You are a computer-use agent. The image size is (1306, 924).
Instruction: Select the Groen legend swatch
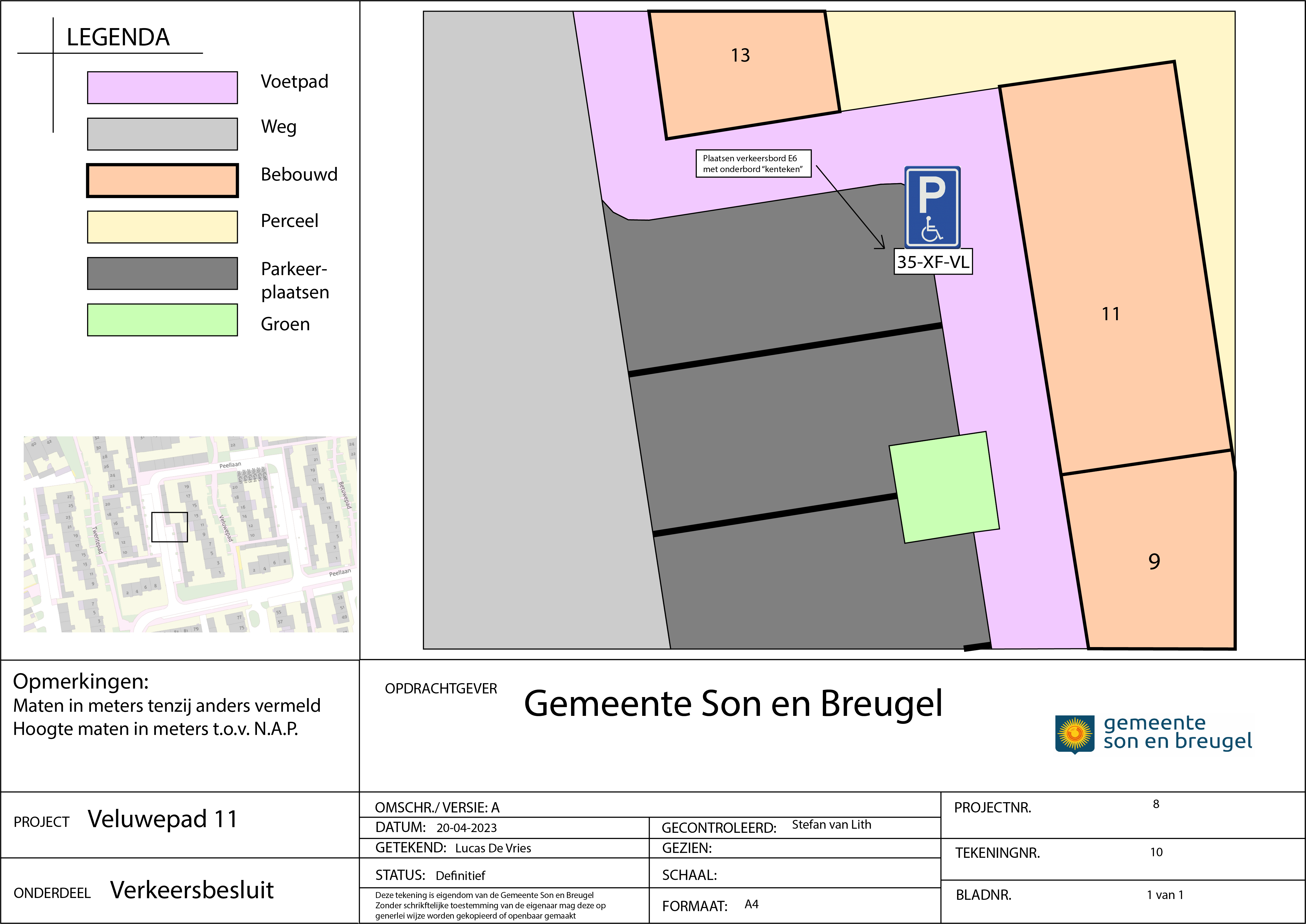[162, 320]
